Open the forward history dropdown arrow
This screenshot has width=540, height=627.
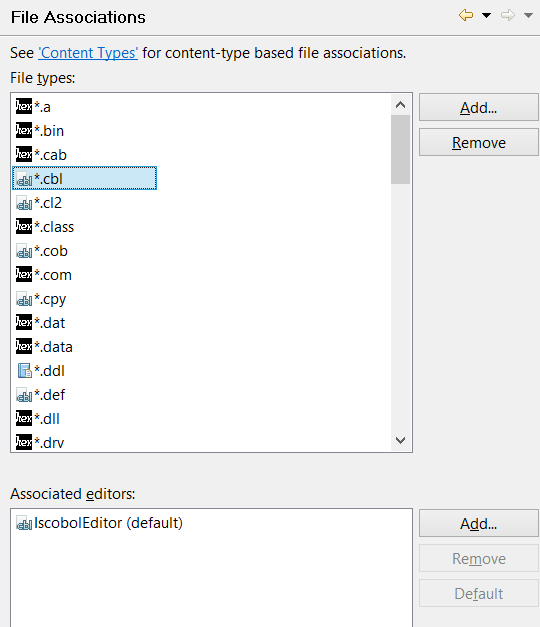click(x=528, y=16)
